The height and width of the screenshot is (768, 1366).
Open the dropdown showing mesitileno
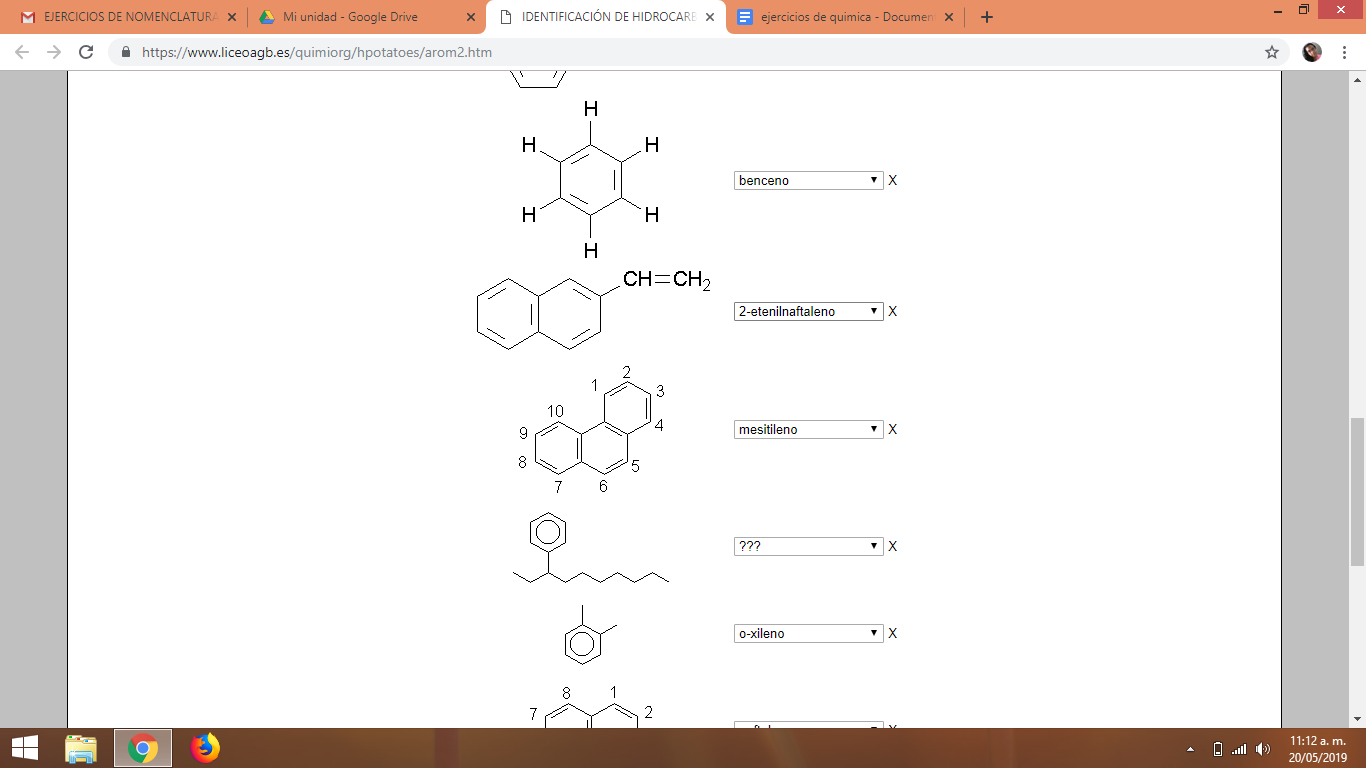[808, 430]
